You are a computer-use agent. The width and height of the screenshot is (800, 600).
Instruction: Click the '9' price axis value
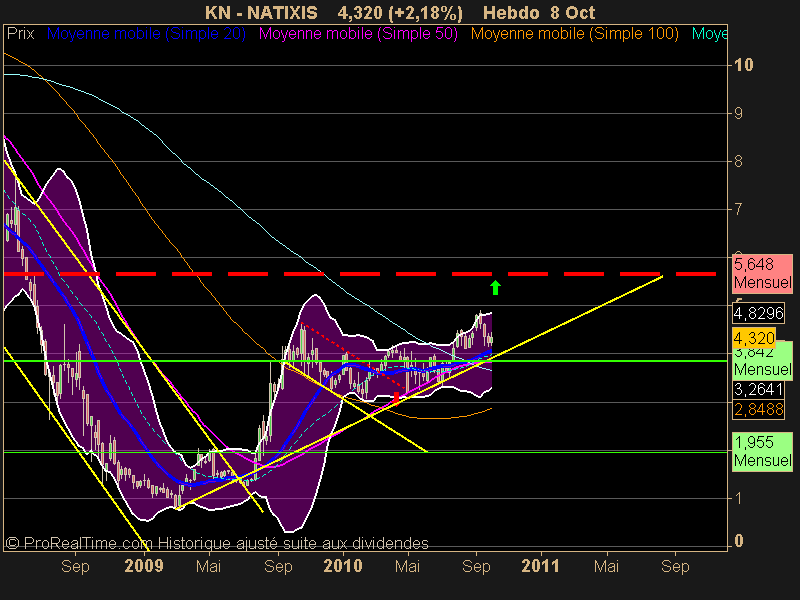(738, 113)
